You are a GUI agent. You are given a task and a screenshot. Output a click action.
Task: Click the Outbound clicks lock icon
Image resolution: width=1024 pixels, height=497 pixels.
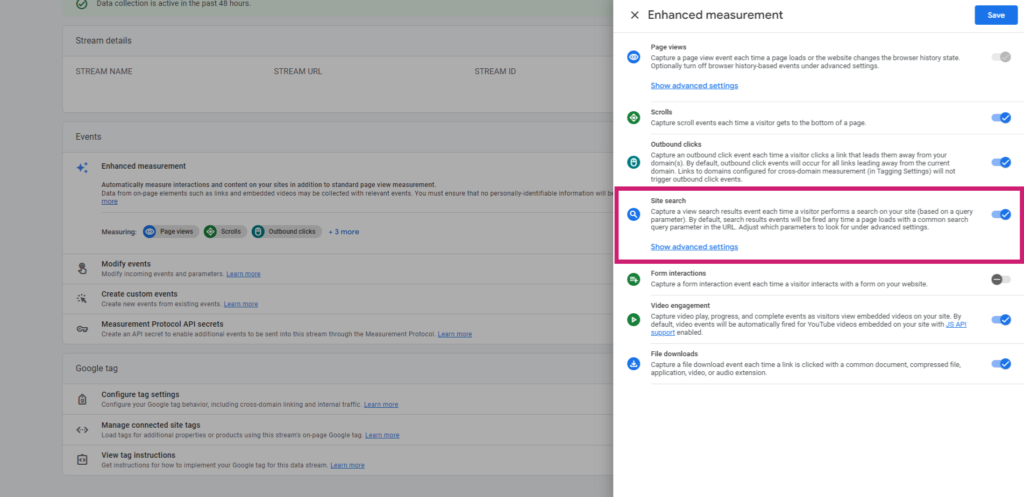[x=633, y=162]
